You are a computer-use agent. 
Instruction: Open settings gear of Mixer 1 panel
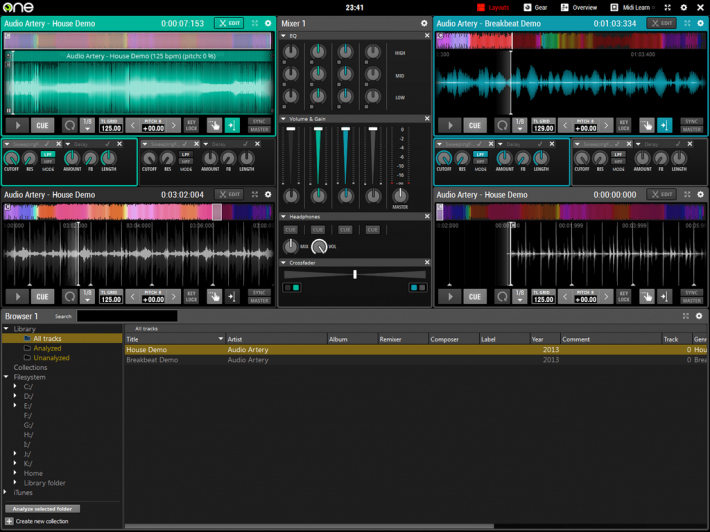pos(424,24)
